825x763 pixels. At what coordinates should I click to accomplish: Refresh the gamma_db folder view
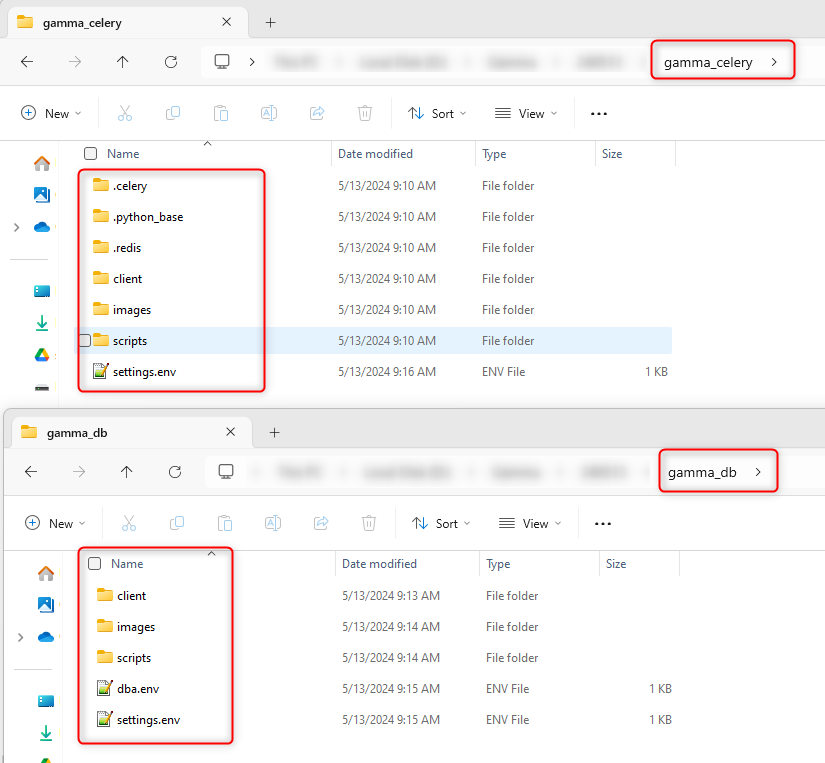coord(175,472)
